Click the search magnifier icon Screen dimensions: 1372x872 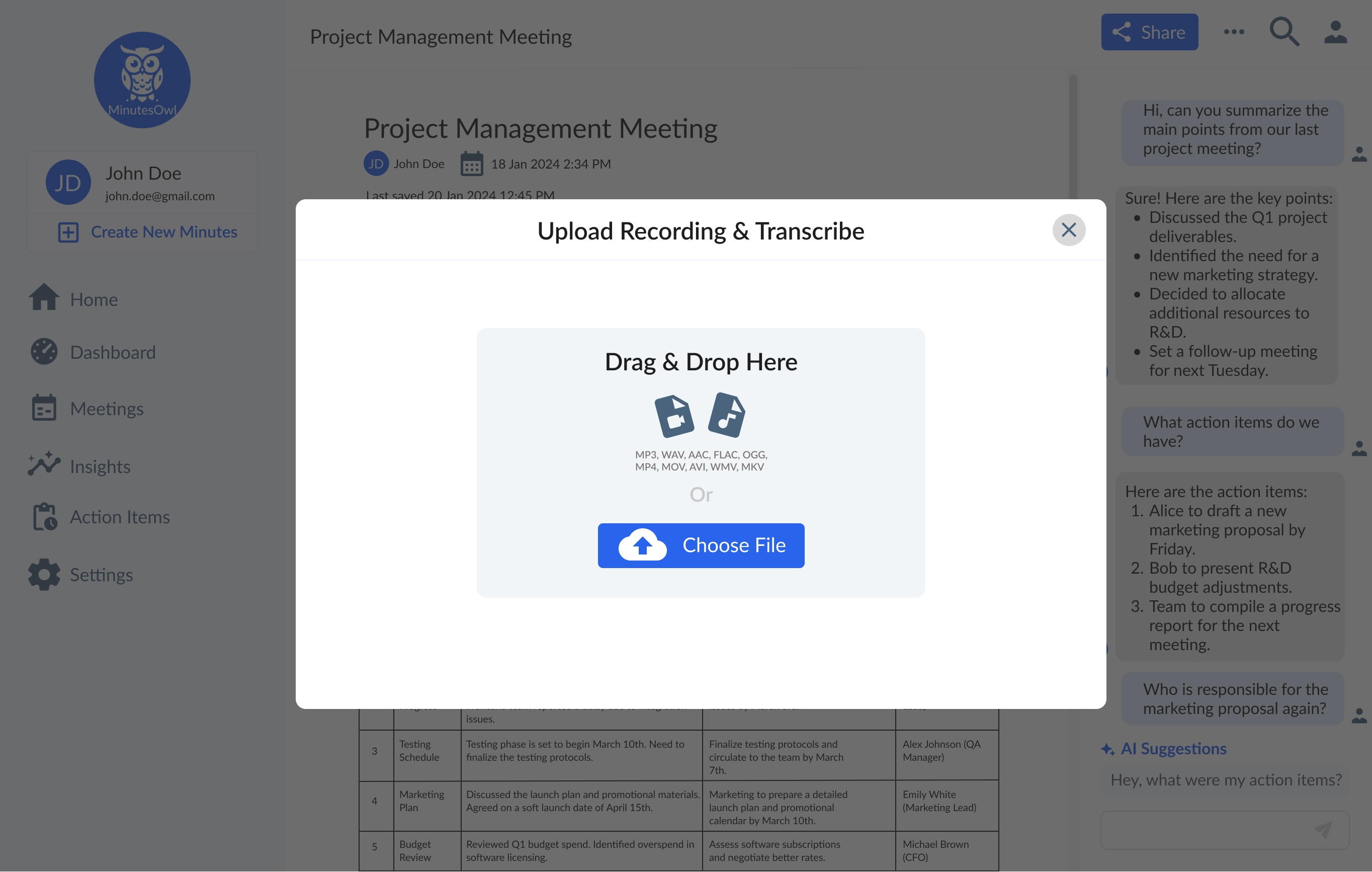(1284, 33)
